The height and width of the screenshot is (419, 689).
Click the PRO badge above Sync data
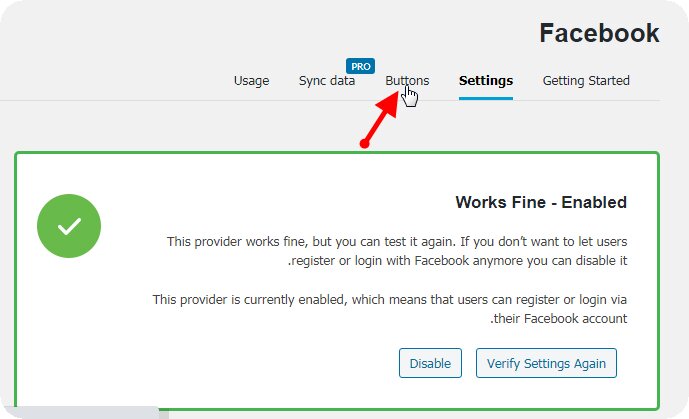(359, 66)
